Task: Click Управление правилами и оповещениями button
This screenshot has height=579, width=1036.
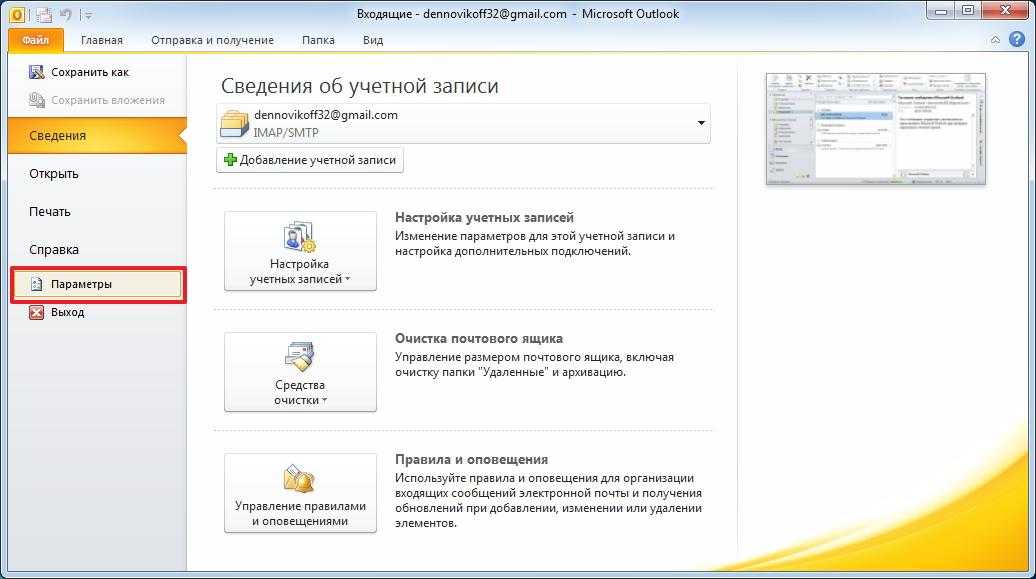Action: click(300, 493)
